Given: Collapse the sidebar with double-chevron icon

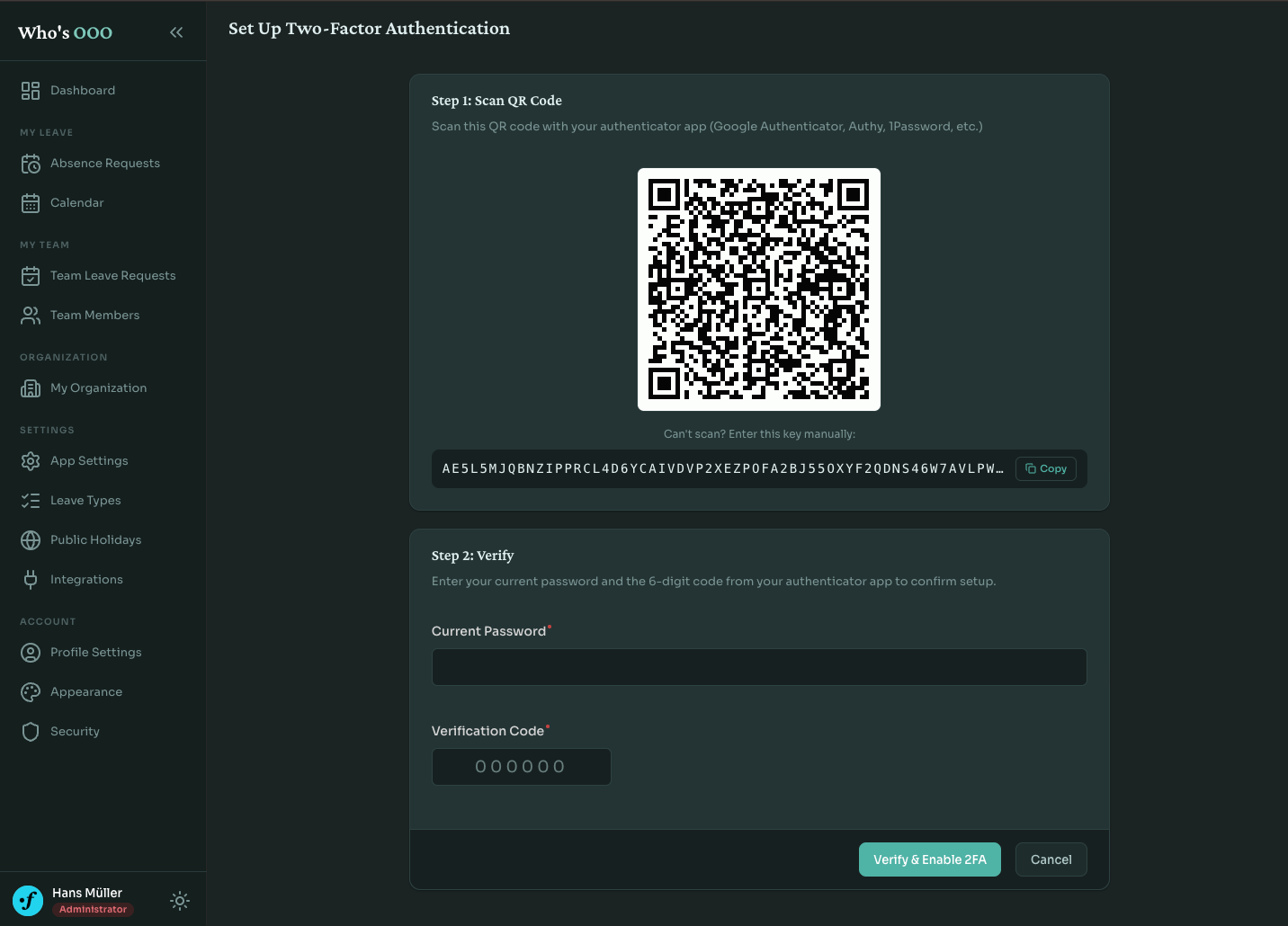Looking at the screenshot, I should coord(176,32).
